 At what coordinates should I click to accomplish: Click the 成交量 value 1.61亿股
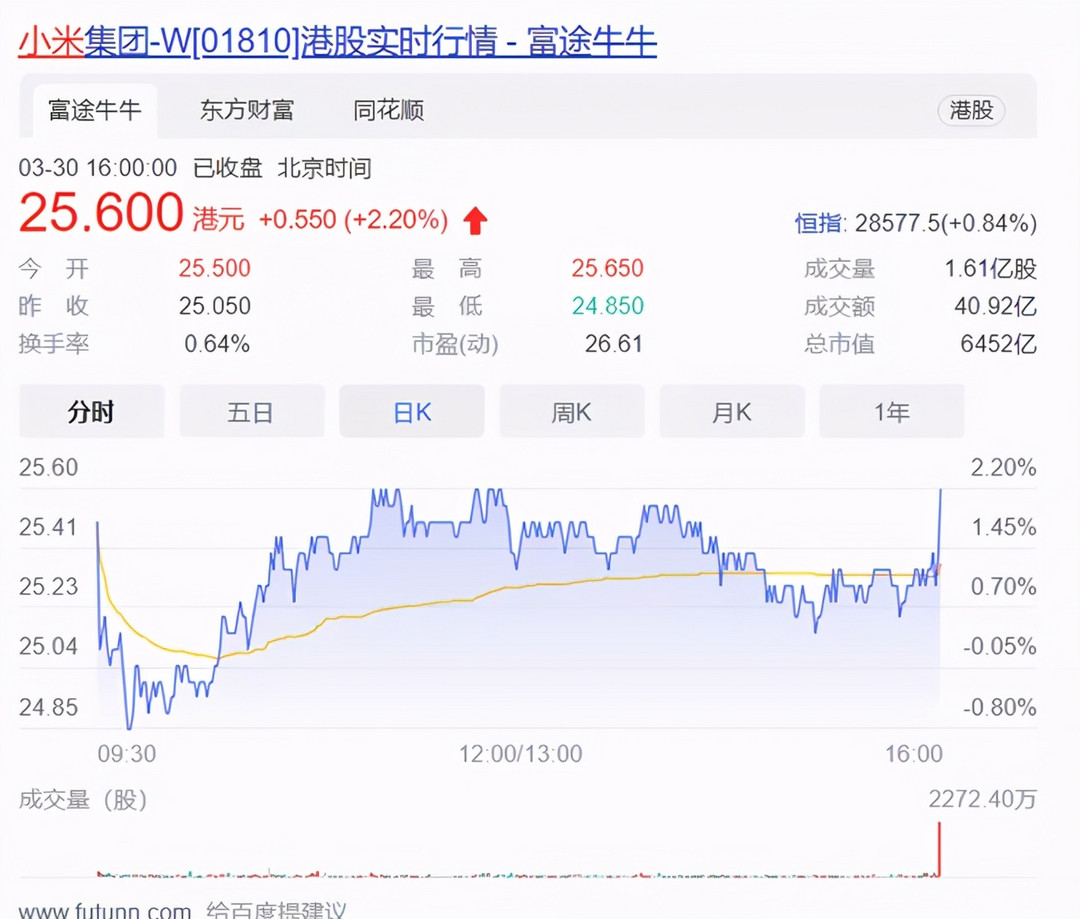990,269
